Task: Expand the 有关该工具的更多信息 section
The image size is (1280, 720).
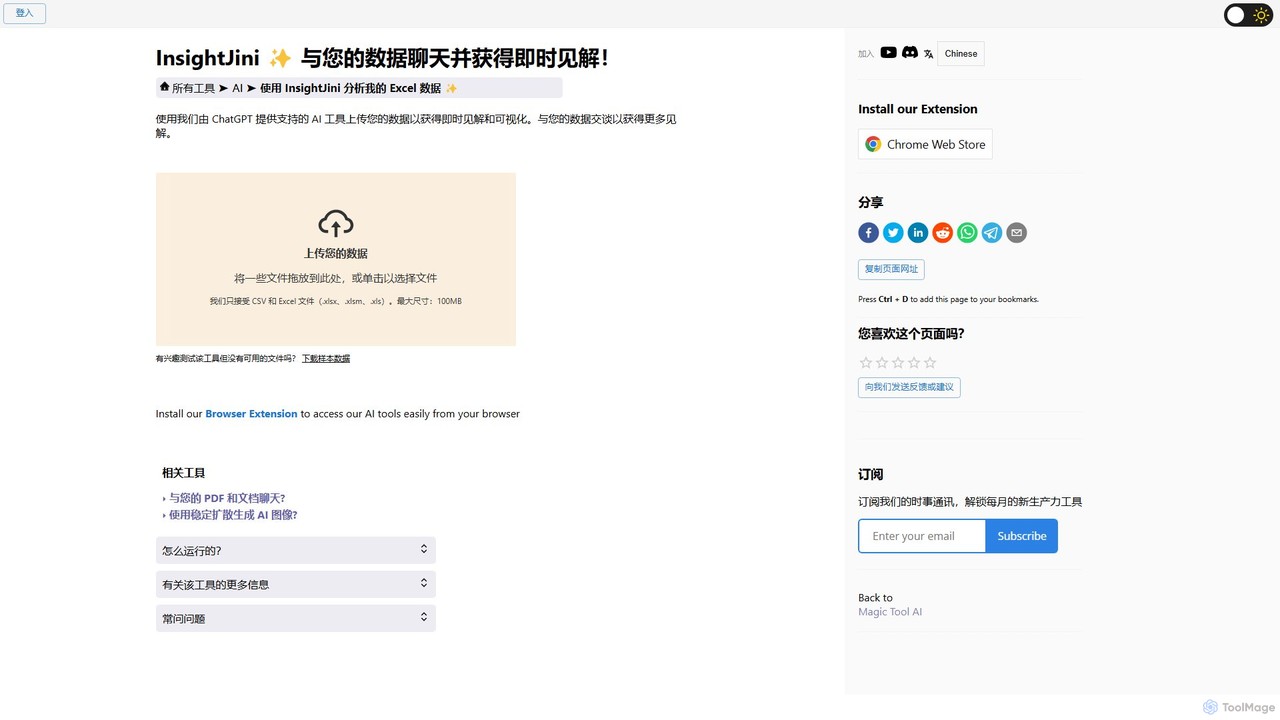Action: point(296,584)
